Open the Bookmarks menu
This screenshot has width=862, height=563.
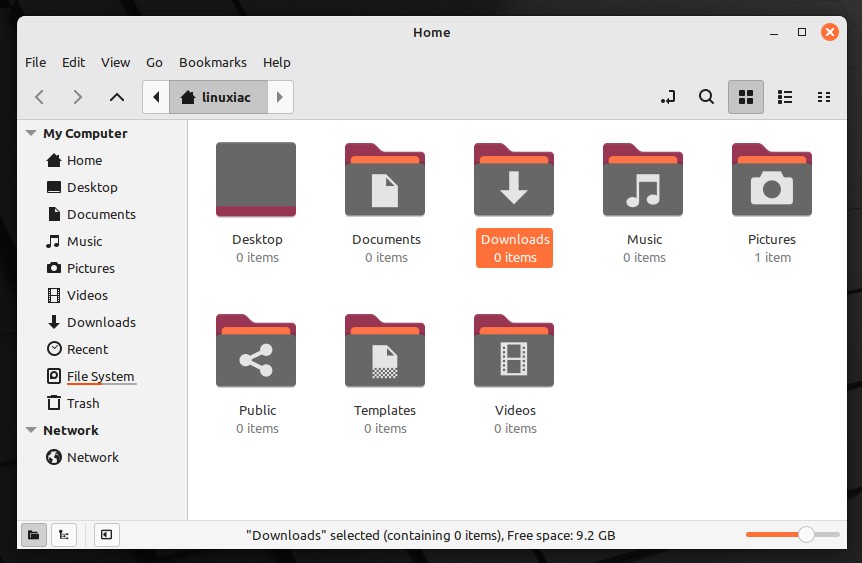[x=213, y=63]
